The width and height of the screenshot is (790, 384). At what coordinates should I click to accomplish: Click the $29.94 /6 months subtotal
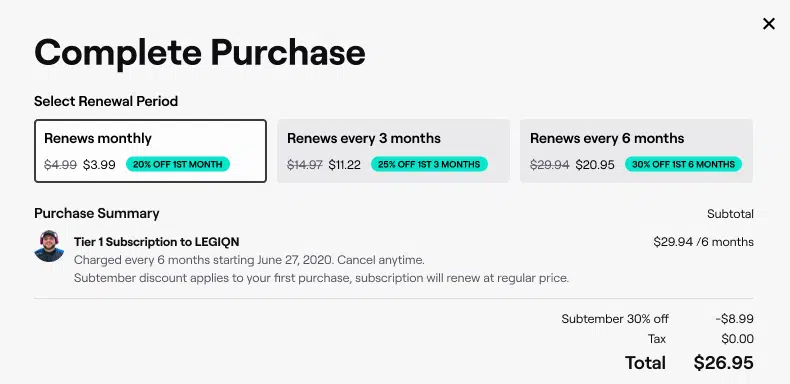tap(703, 242)
